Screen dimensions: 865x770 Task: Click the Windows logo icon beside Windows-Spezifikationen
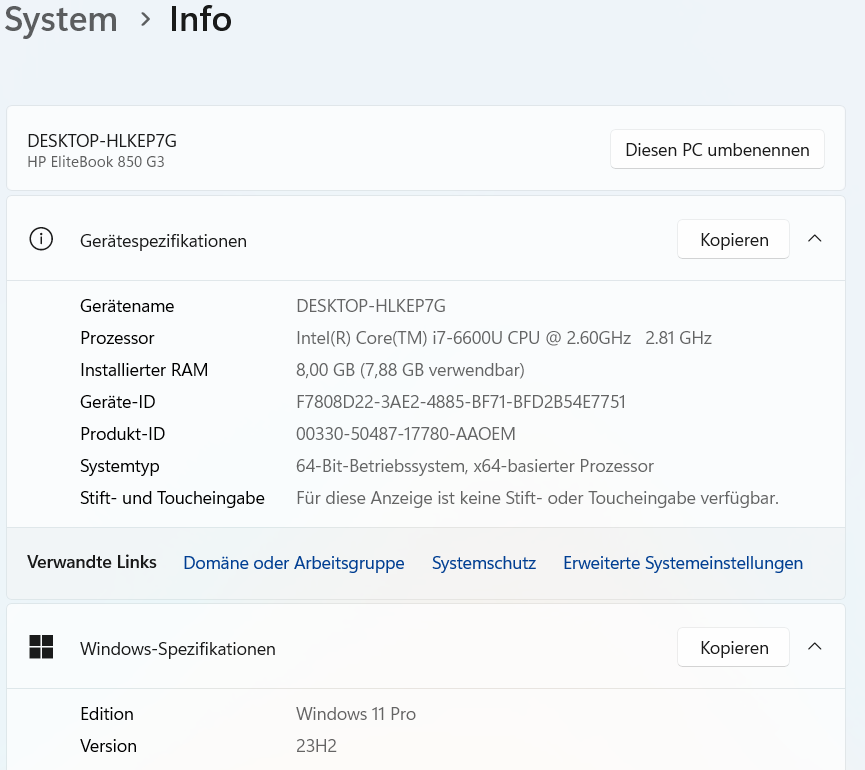click(41, 647)
